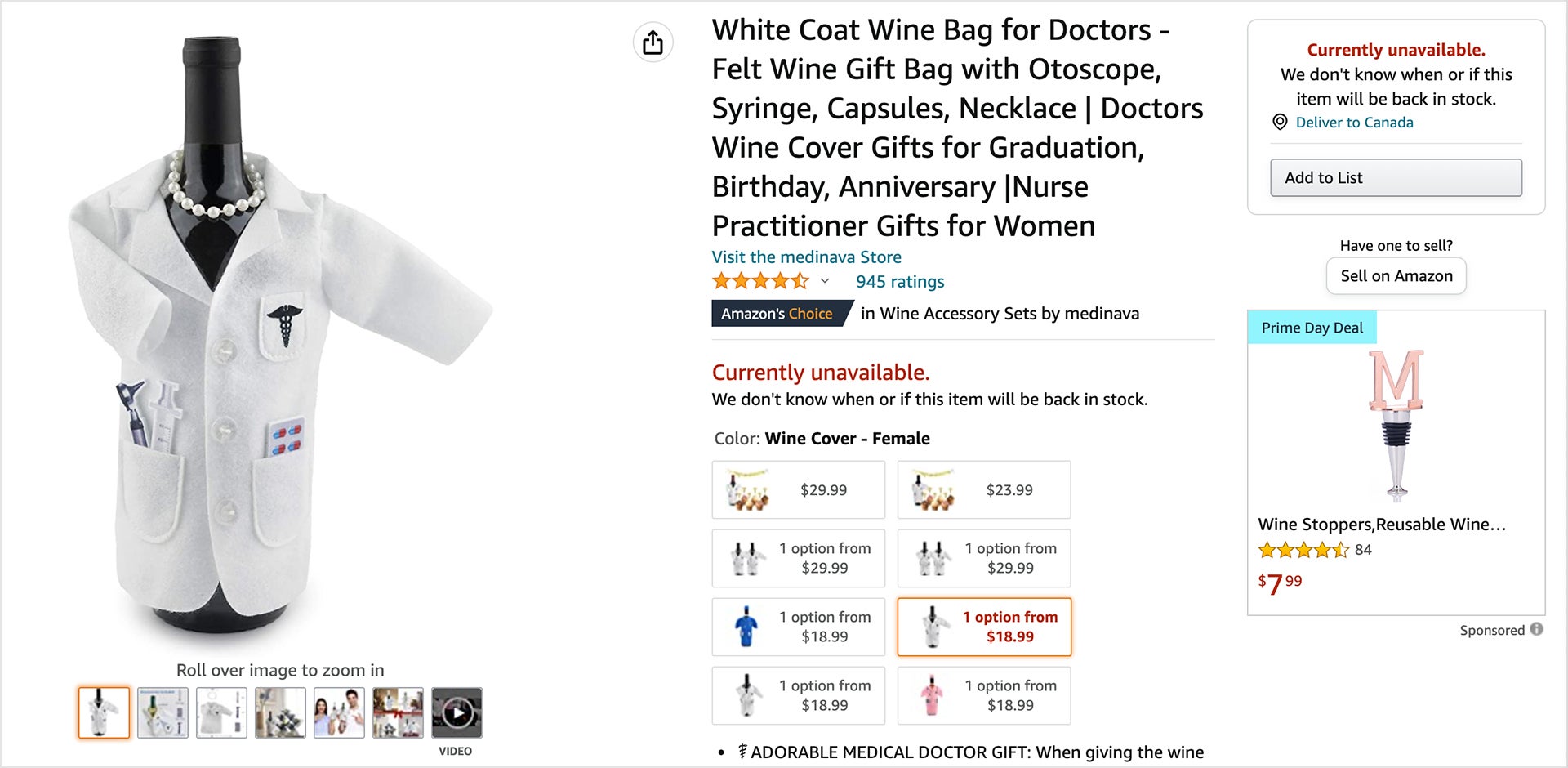Select the blue scrubs wine cover option
1568x768 pixels.
point(798,627)
